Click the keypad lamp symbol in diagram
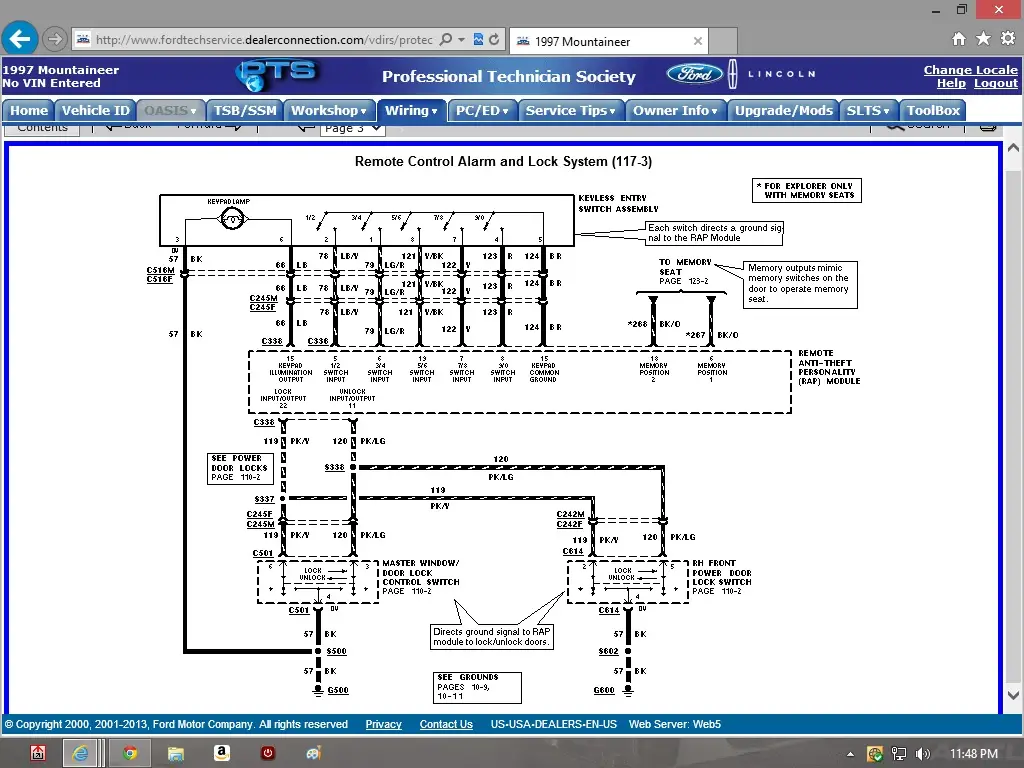This screenshot has height=768, width=1024. coord(232,219)
